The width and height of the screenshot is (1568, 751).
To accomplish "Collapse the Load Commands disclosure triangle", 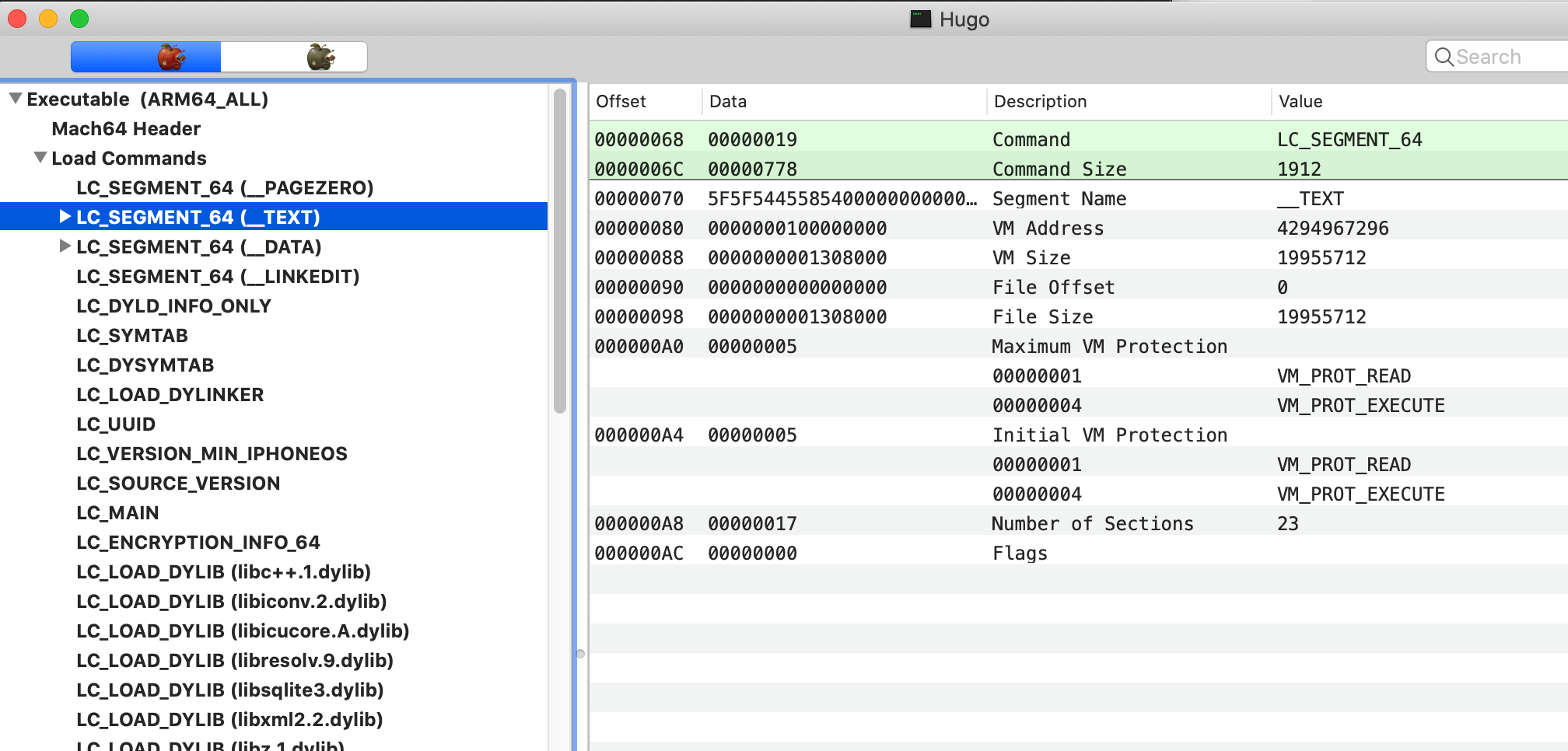I will click(40, 158).
